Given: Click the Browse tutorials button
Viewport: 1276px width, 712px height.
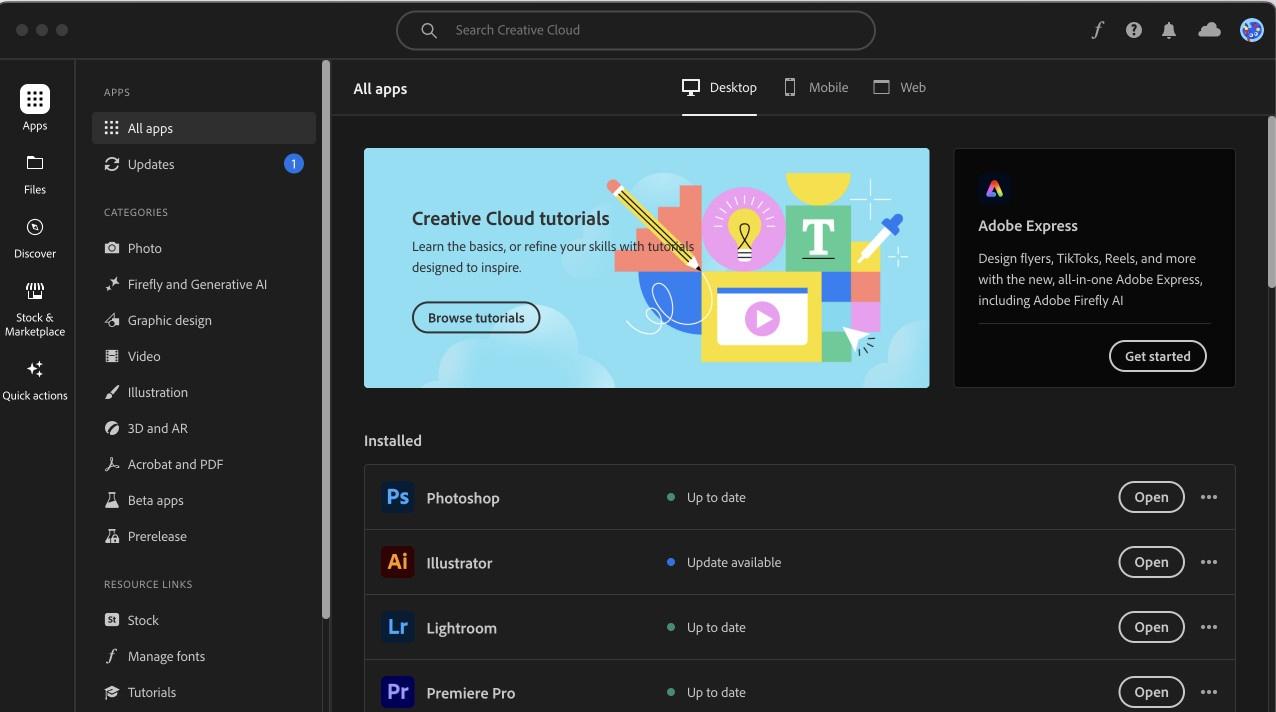Looking at the screenshot, I should tap(476, 318).
